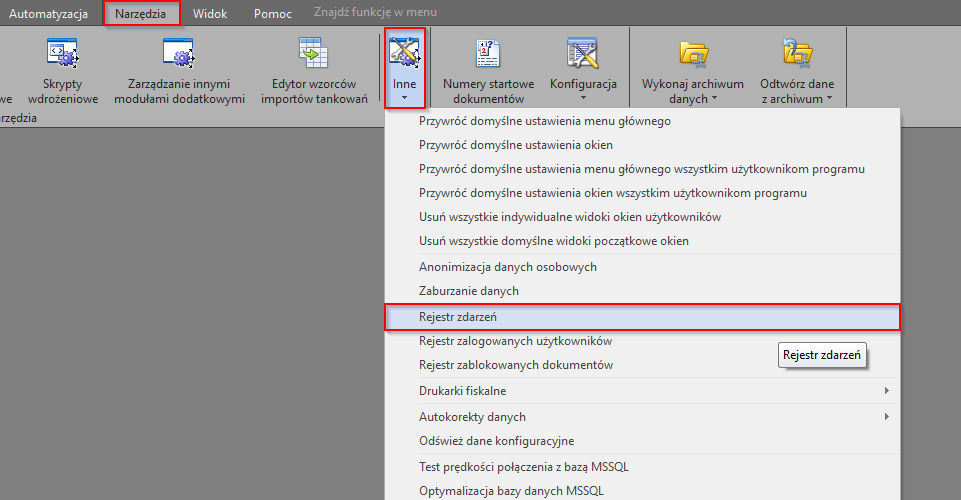Viewport: 961px width, 500px height.
Task: Select Zaburzanie danych menu entry
Action: pyautogui.click(x=468, y=291)
